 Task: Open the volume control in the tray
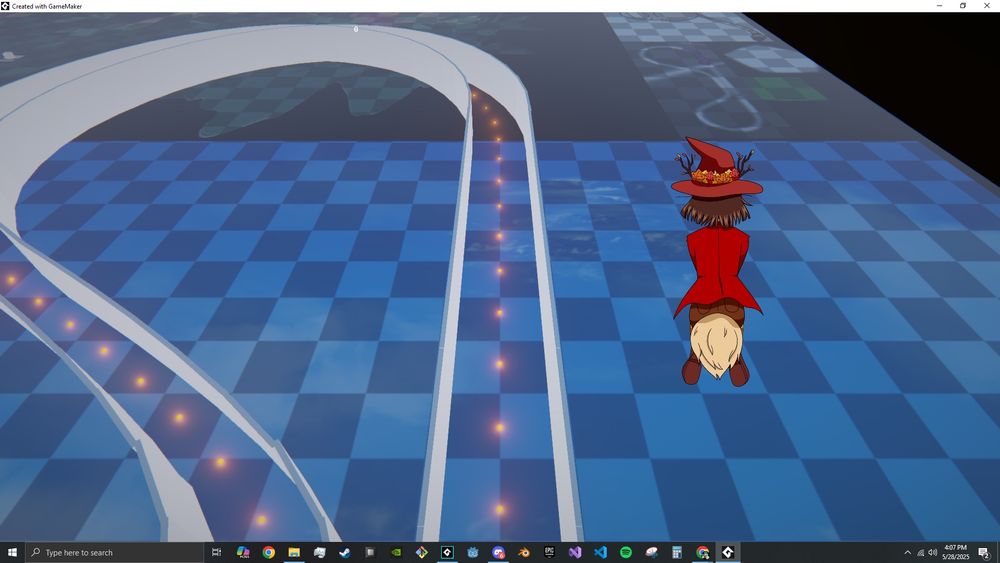pyautogui.click(x=932, y=552)
